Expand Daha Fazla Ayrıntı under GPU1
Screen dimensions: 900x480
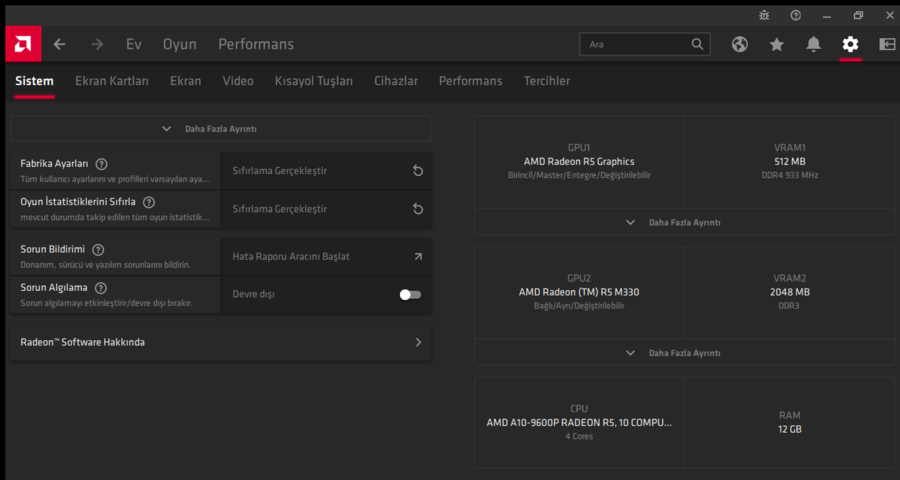tap(684, 222)
